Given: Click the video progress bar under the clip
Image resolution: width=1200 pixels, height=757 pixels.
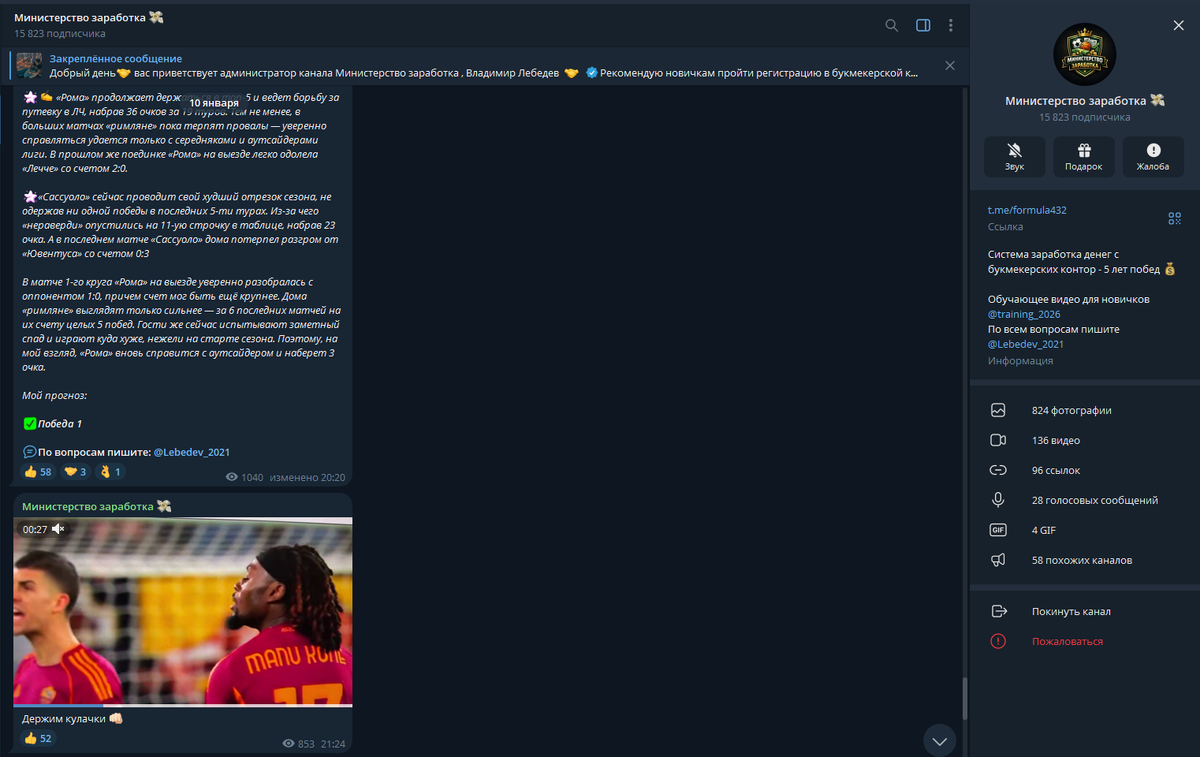Looking at the screenshot, I should pos(183,705).
